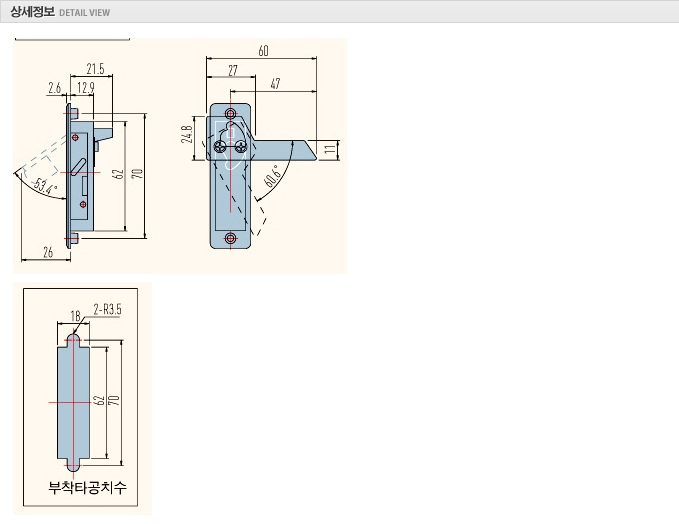This screenshot has height=524, width=679.
Task: Click the 12.9 dimension label
Action: pos(86,88)
